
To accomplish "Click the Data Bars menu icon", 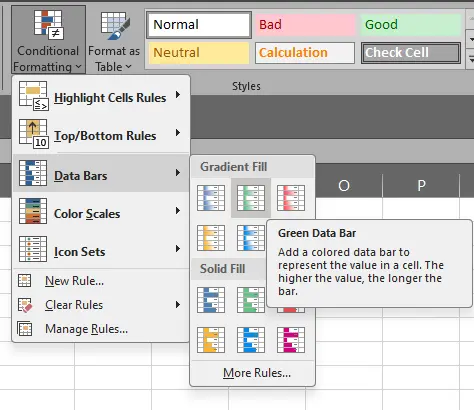I will (x=33, y=173).
